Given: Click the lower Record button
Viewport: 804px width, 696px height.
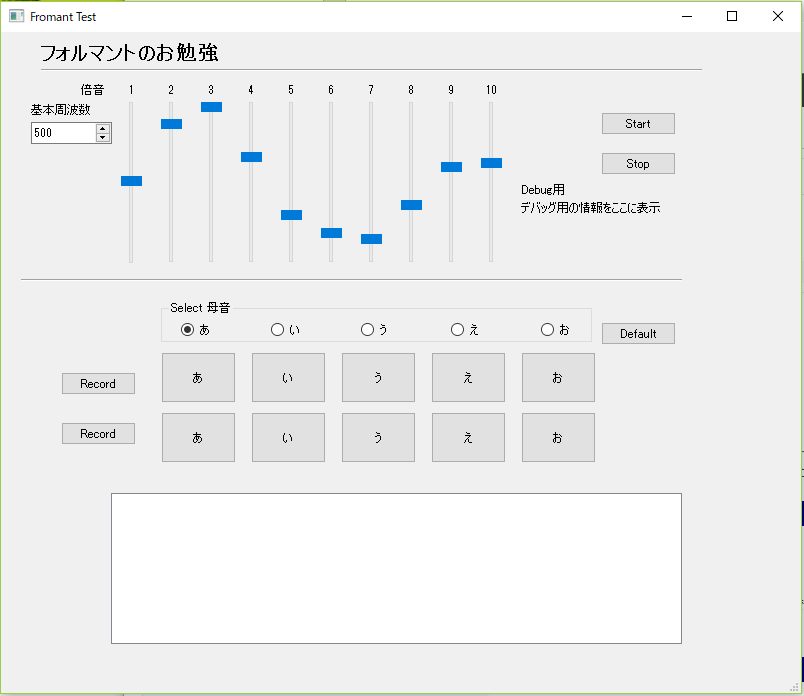Looking at the screenshot, I should click(98, 433).
